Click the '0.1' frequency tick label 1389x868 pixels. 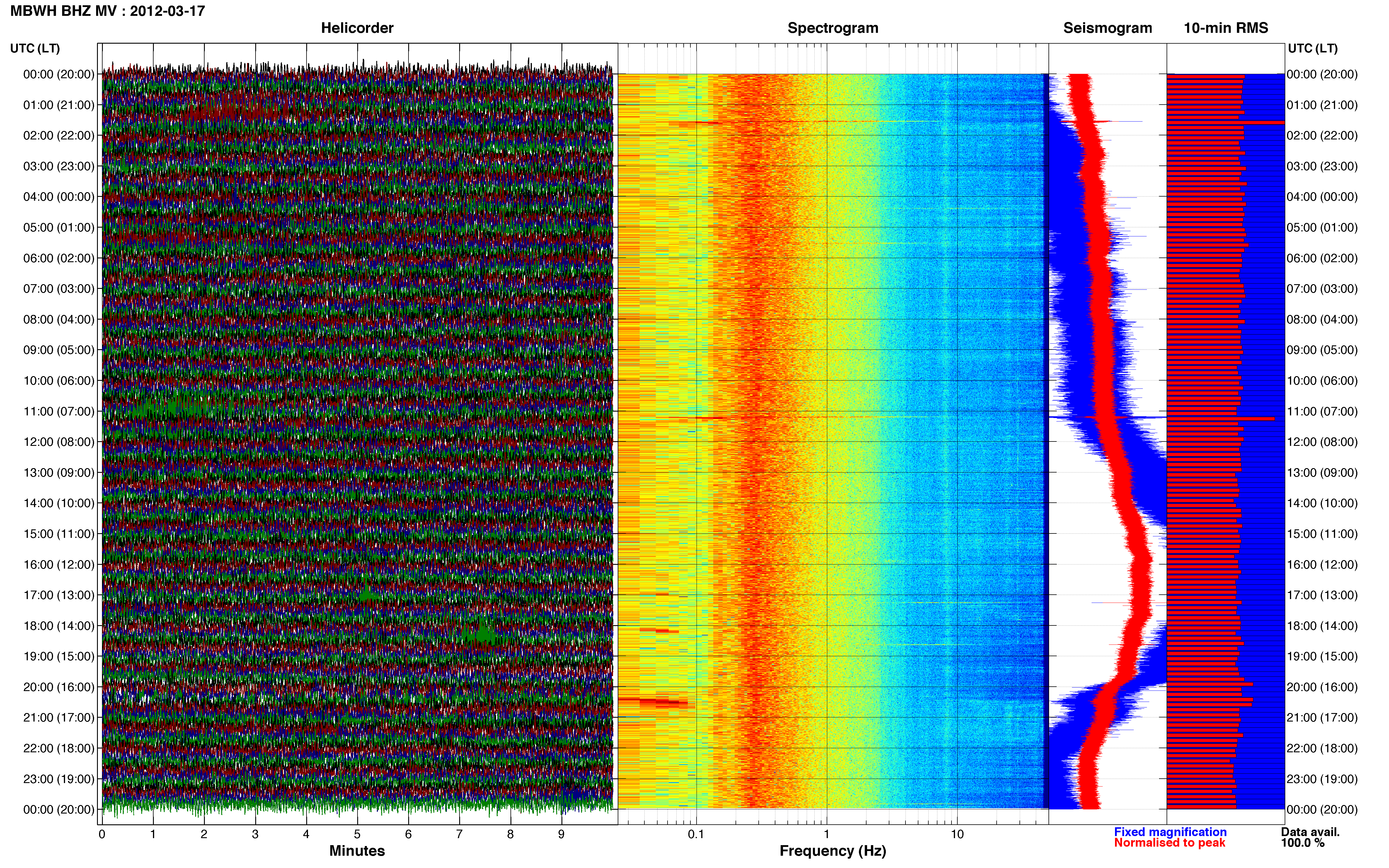[696, 834]
